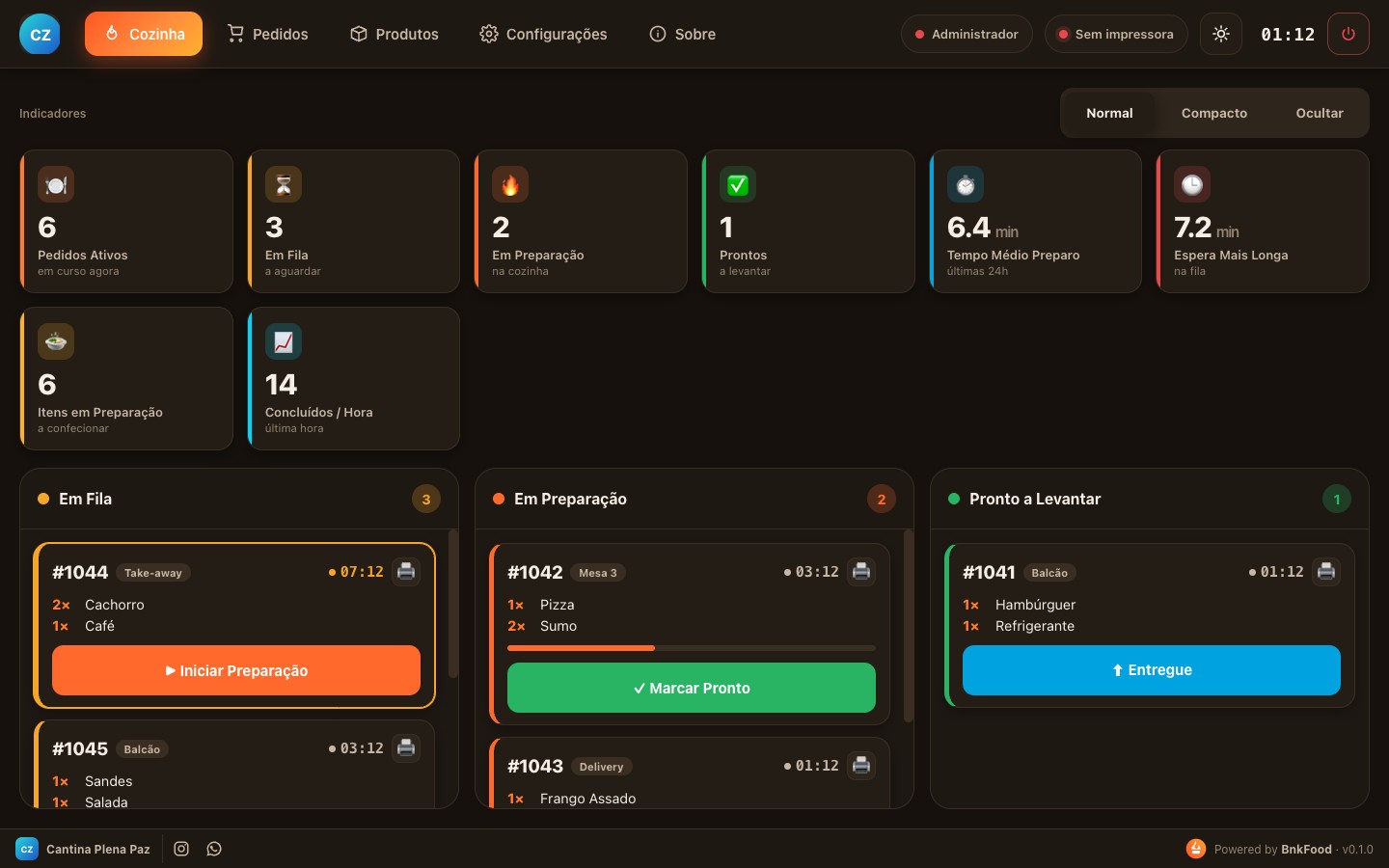Image resolution: width=1389 pixels, height=868 pixels.
Task: Toggle the light/dark theme sun icon
Action: pos(1221,34)
